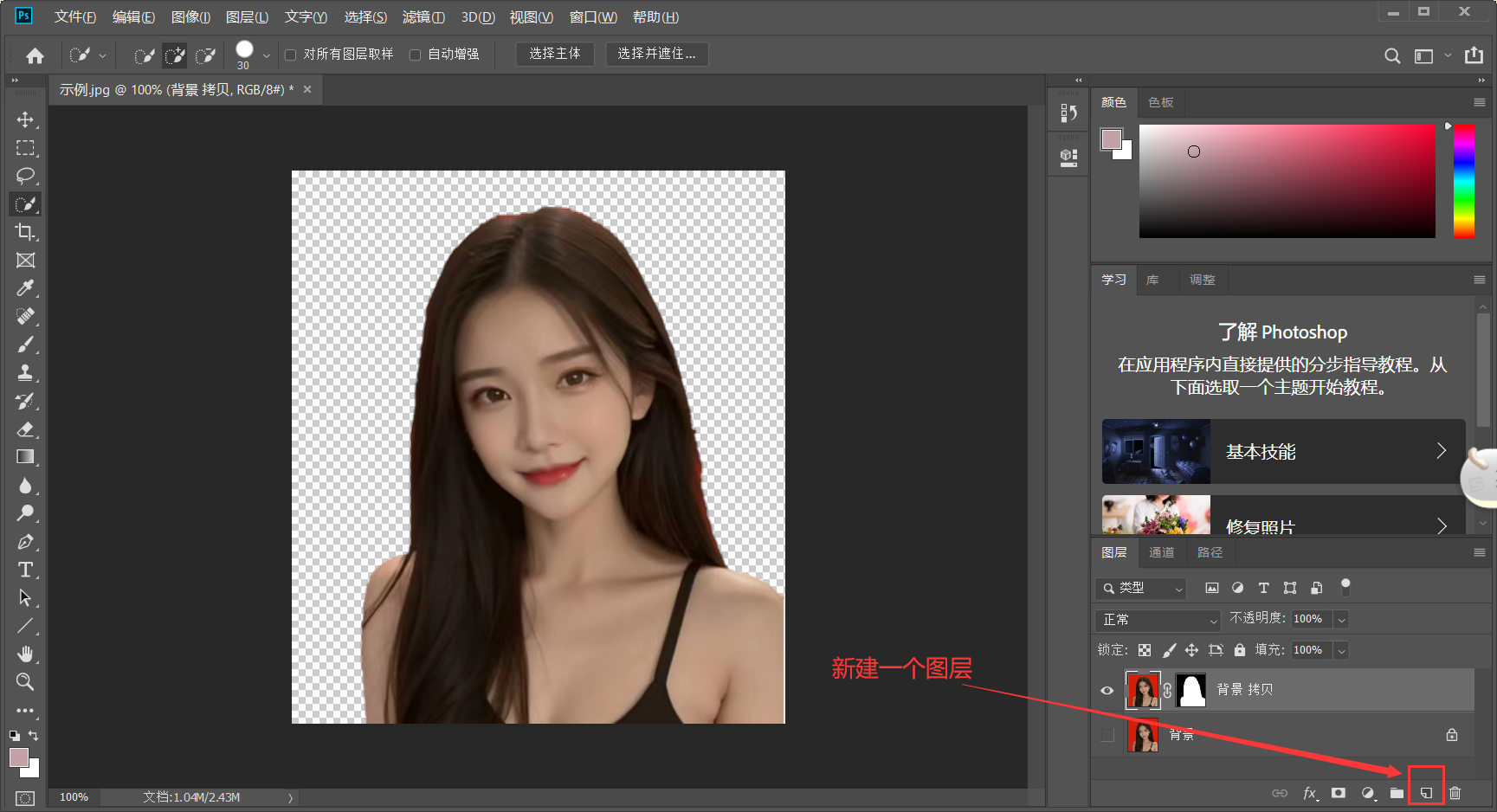Click the color picker gradient field

pos(1287,181)
